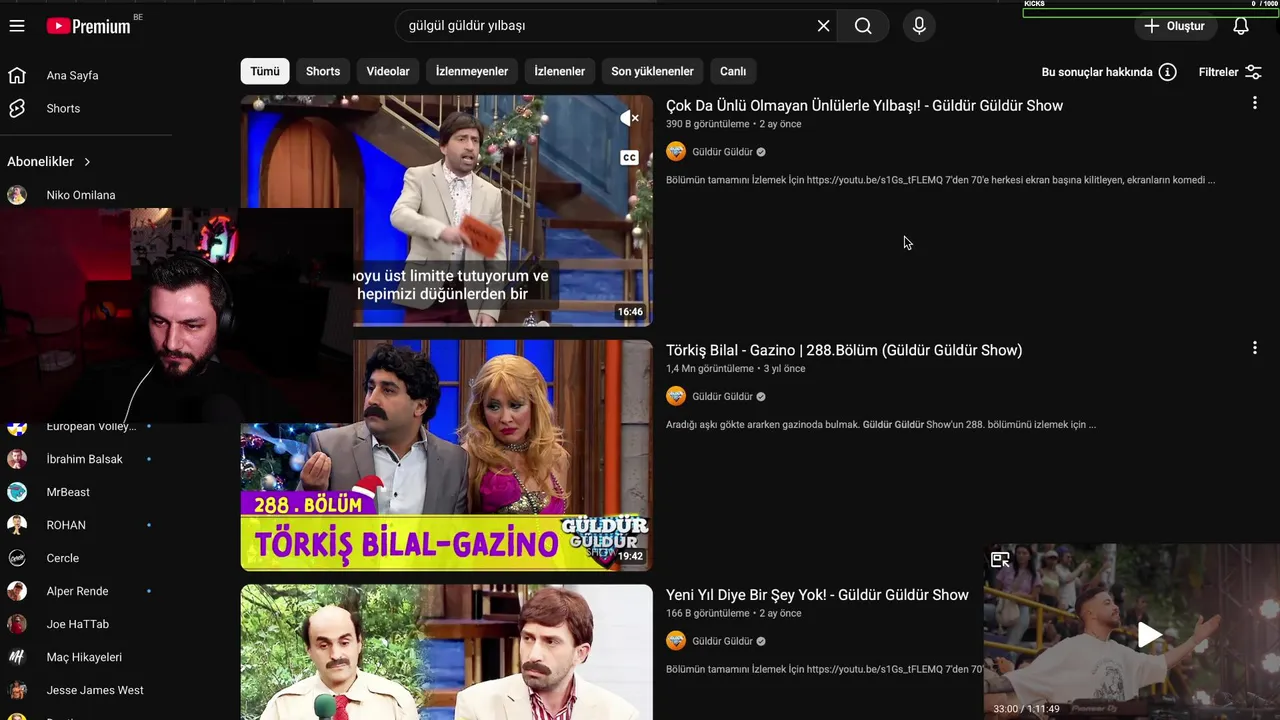Select the İzlenmeyenler filter chip
Viewport: 1280px width, 720px height.
472,71
